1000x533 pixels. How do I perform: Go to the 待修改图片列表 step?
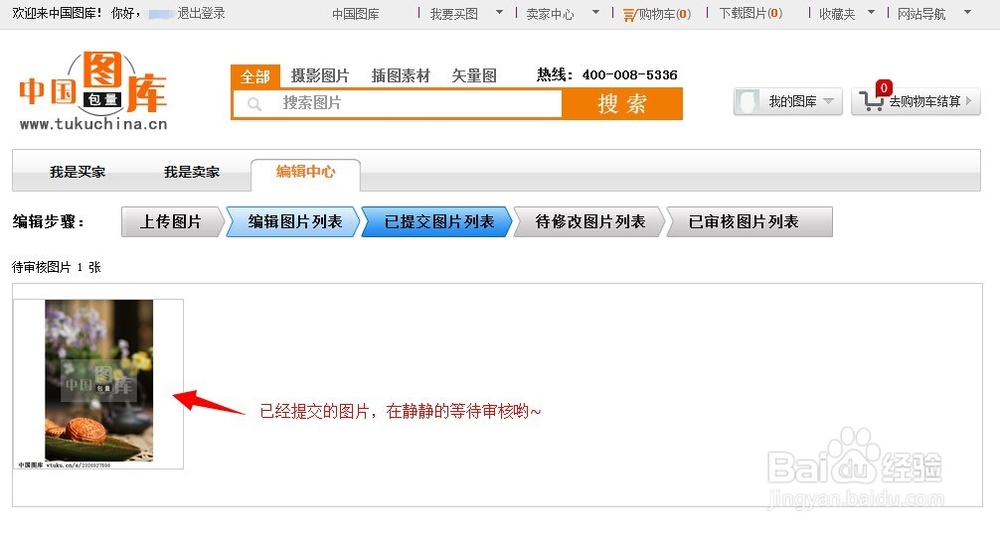[x=590, y=221]
